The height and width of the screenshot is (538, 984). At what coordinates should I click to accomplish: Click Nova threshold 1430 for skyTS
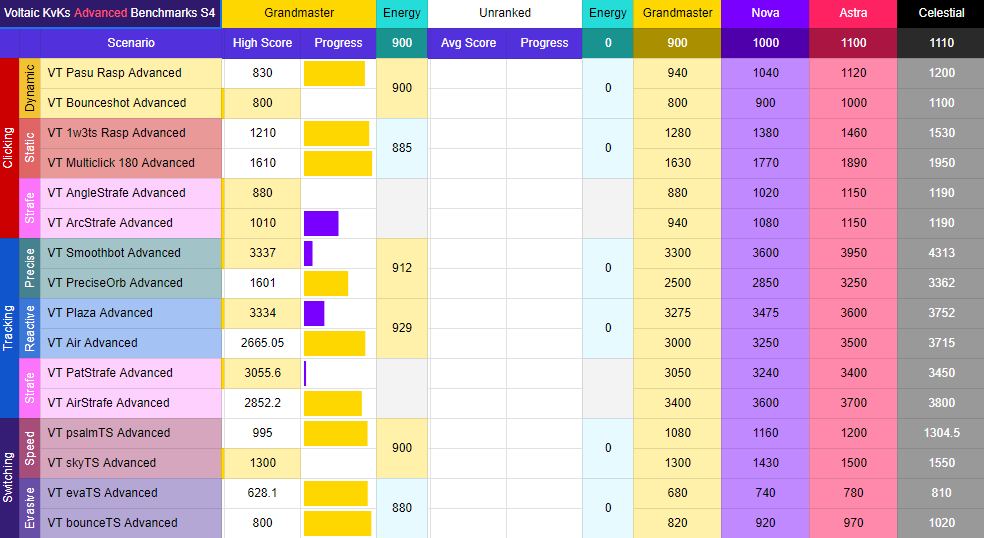(x=766, y=463)
